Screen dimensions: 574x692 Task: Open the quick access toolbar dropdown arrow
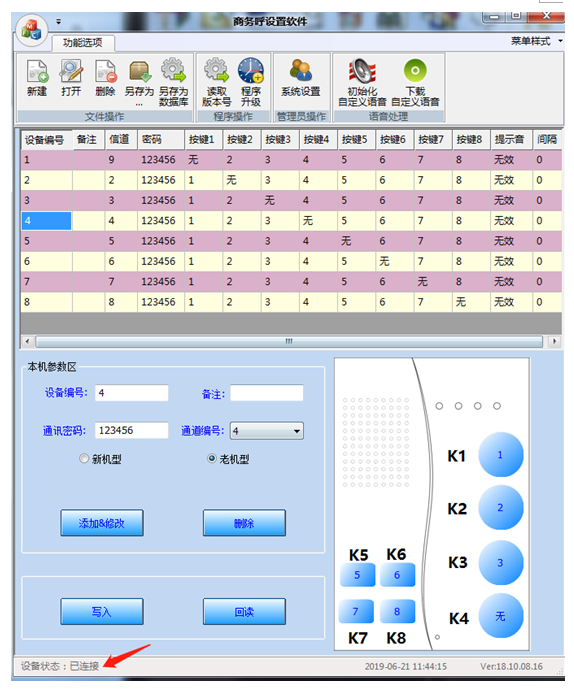[x=59, y=21]
